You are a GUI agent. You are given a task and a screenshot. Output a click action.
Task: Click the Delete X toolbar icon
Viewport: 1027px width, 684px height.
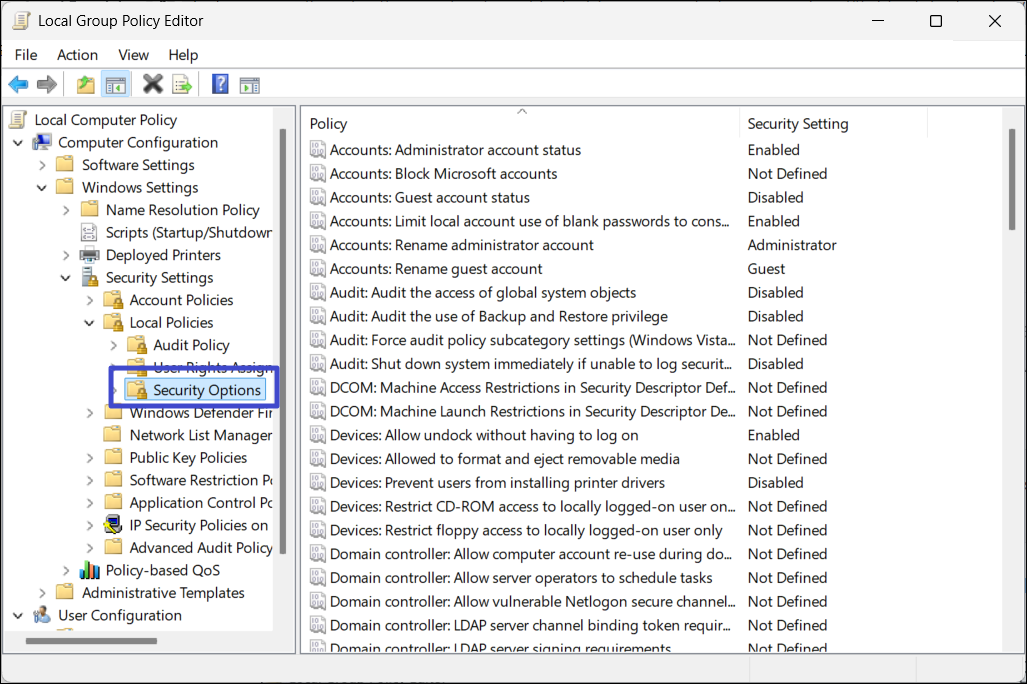[152, 85]
